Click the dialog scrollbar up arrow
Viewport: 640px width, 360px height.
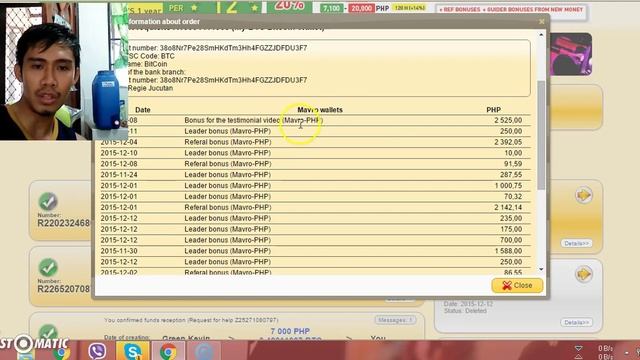541,35
